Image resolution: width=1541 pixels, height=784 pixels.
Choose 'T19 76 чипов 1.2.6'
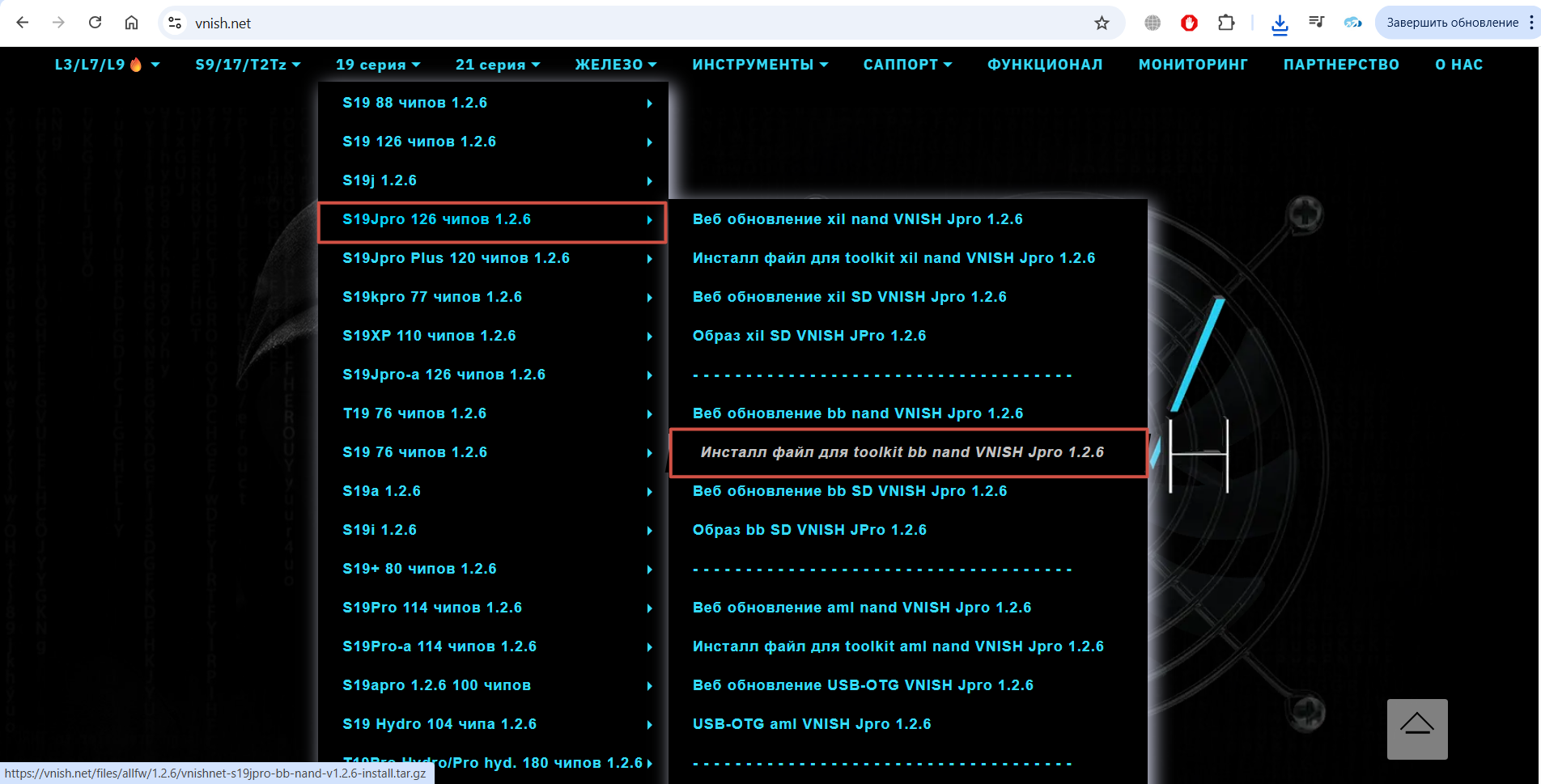click(493, 413)
